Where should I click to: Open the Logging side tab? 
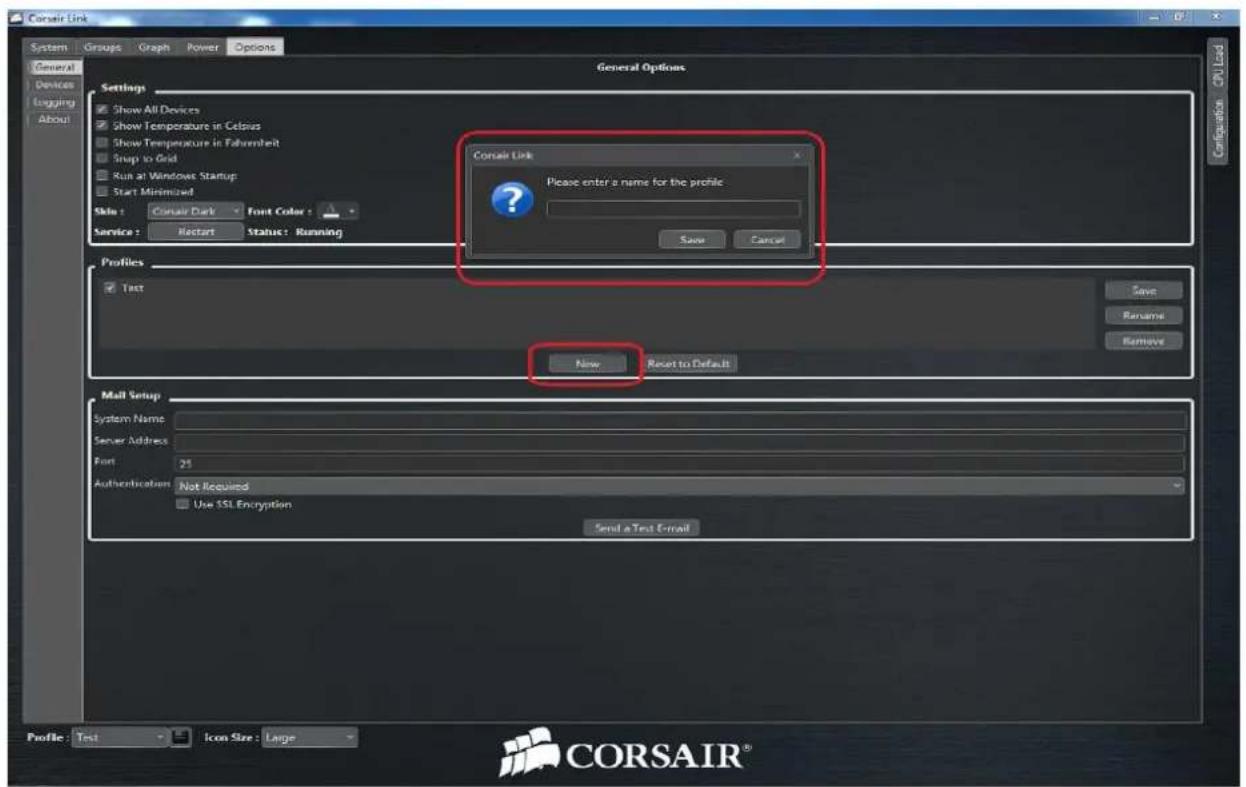click(54, 102)
